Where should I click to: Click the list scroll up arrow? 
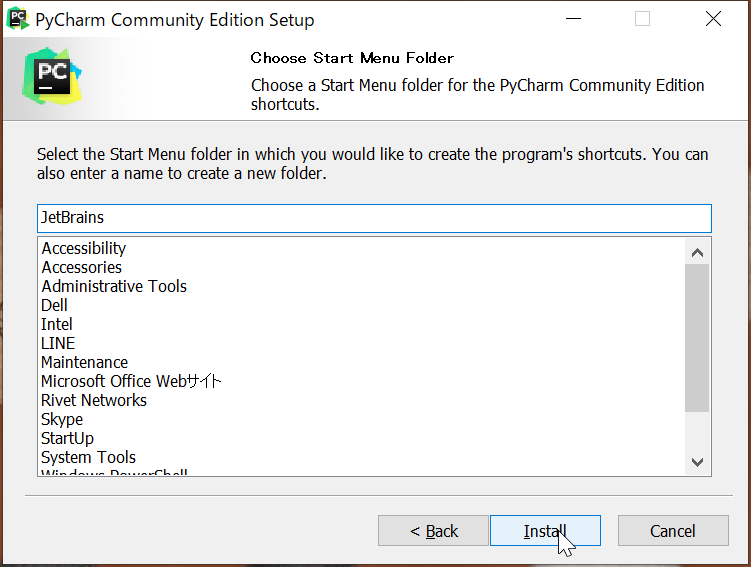tap(697, 252)
